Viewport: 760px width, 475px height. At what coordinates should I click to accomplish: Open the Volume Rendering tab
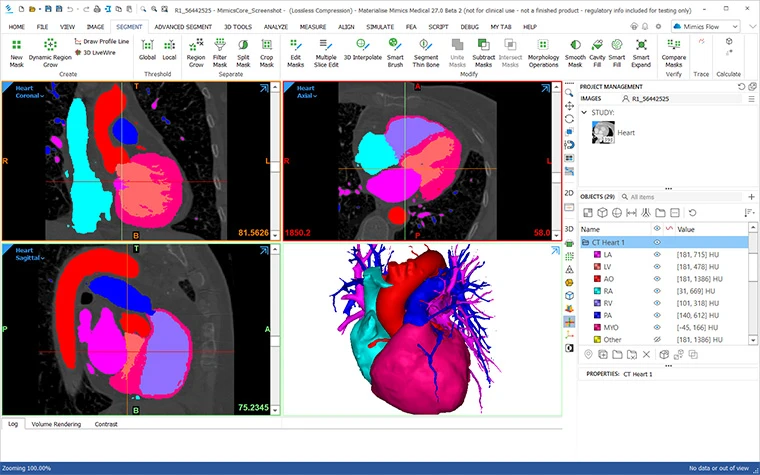[x=58, y=424]
